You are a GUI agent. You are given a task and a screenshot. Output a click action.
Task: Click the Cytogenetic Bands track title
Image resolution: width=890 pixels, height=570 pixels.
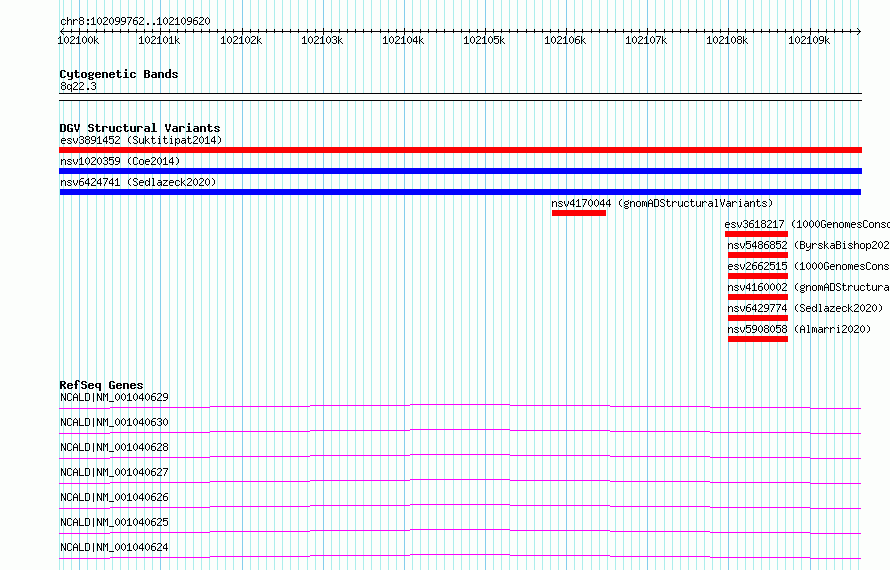click(x=119, y=74)
